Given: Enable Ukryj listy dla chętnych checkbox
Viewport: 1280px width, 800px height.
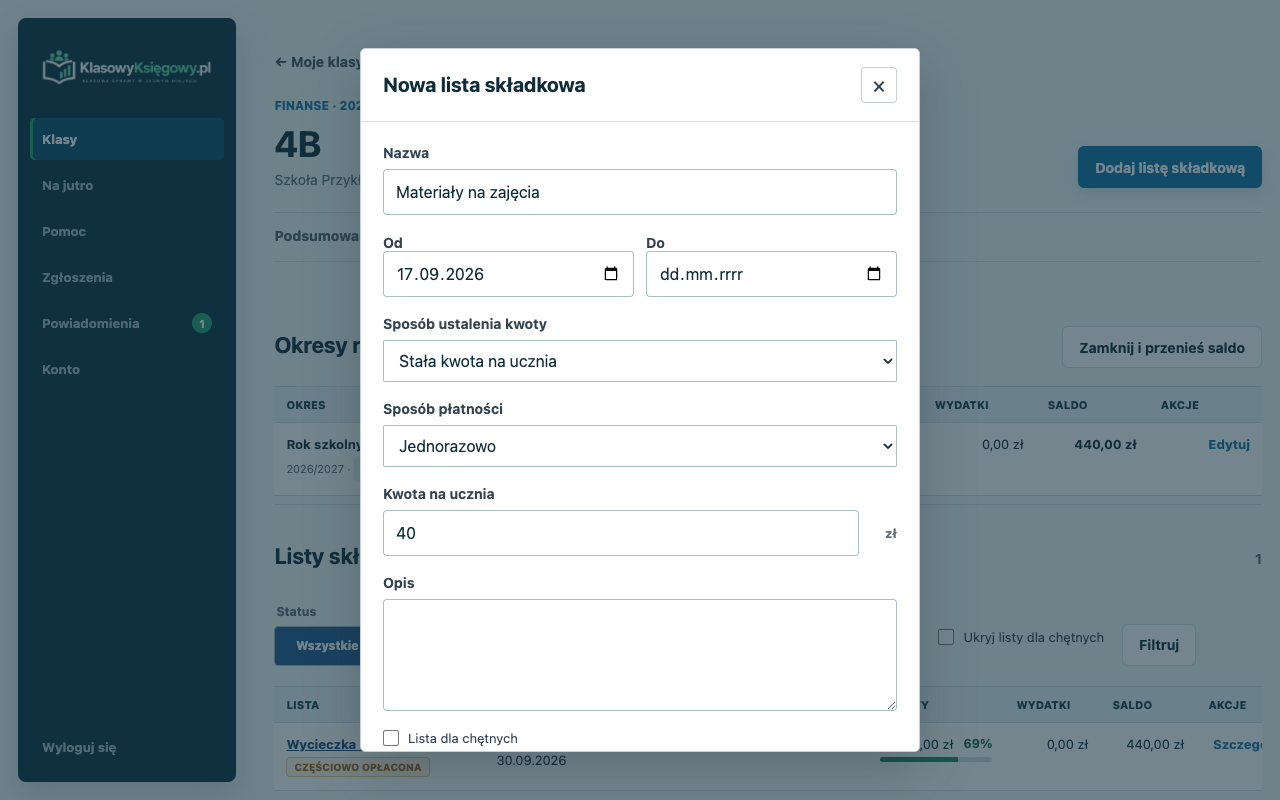Looking at the screenshot, I should [946, 637].
